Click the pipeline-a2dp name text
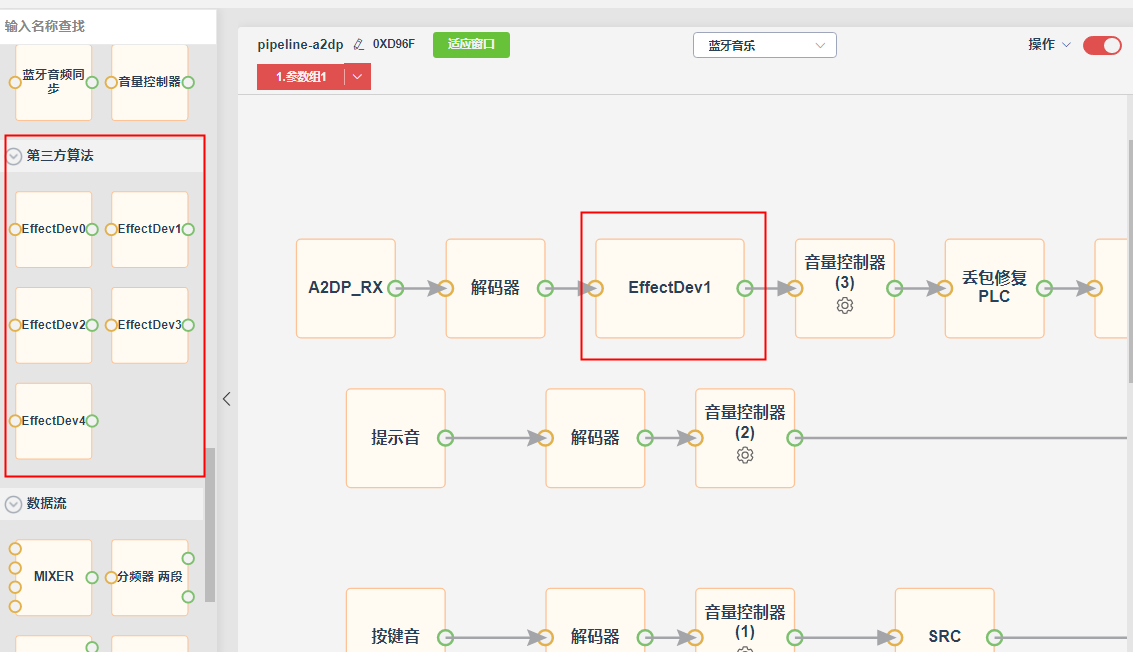This screenshot has width=1133, height=652. (301, 45)
